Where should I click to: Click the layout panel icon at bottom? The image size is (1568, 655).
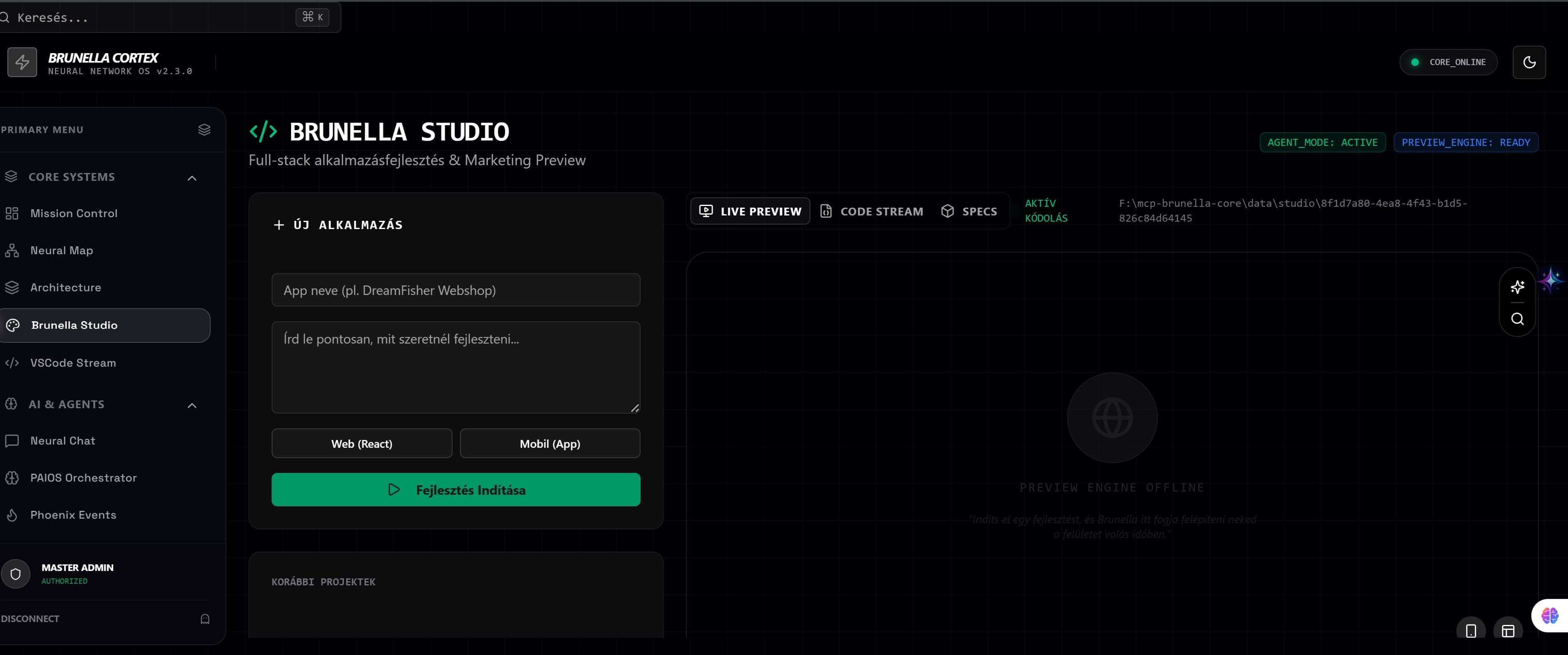1508,631
